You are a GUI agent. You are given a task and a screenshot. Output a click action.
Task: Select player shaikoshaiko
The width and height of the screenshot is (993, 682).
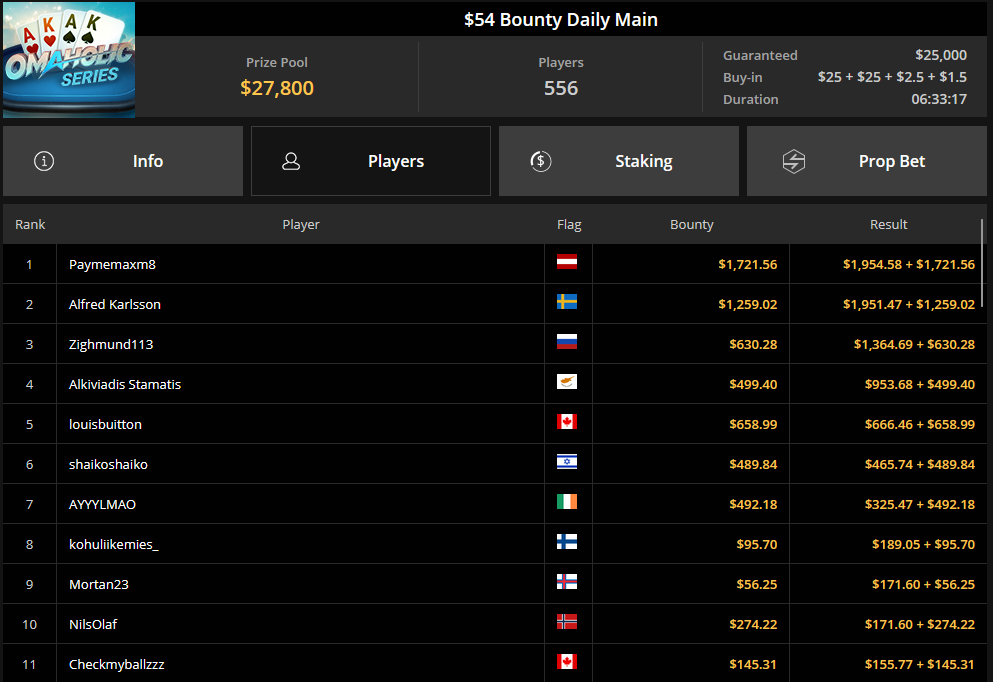point(108,464)
